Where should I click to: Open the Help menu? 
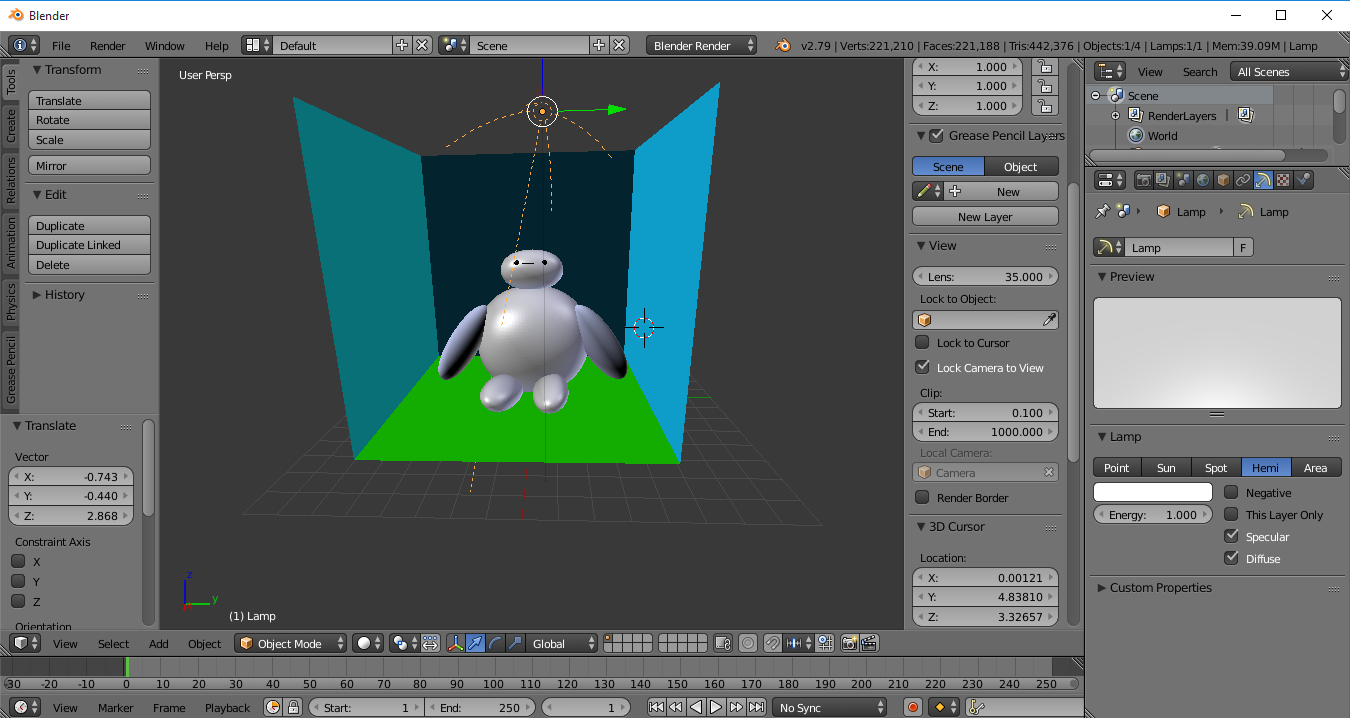click(x=216, y=45)
